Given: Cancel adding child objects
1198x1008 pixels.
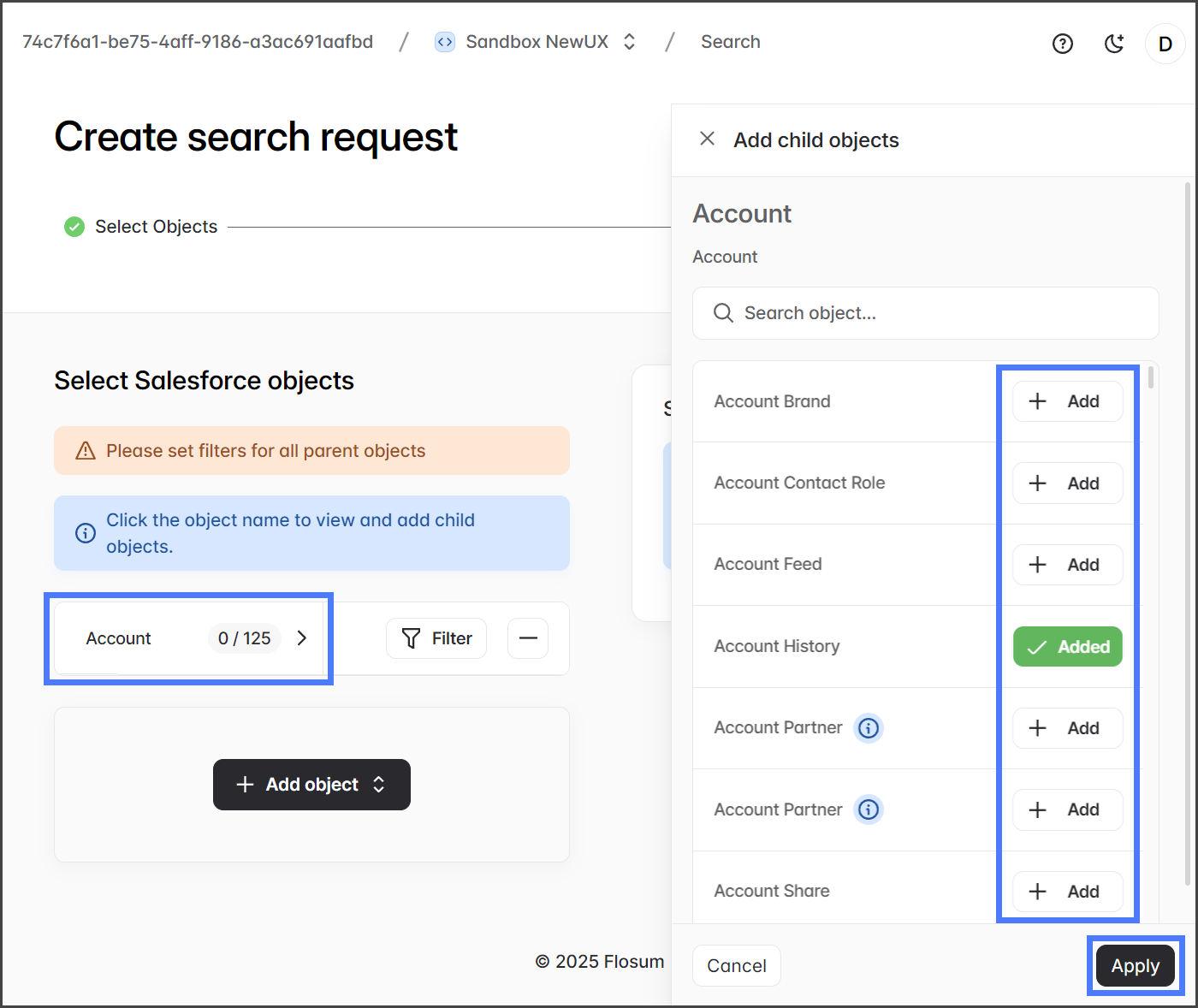Looking at the screenshot, I should click(736, 966).
